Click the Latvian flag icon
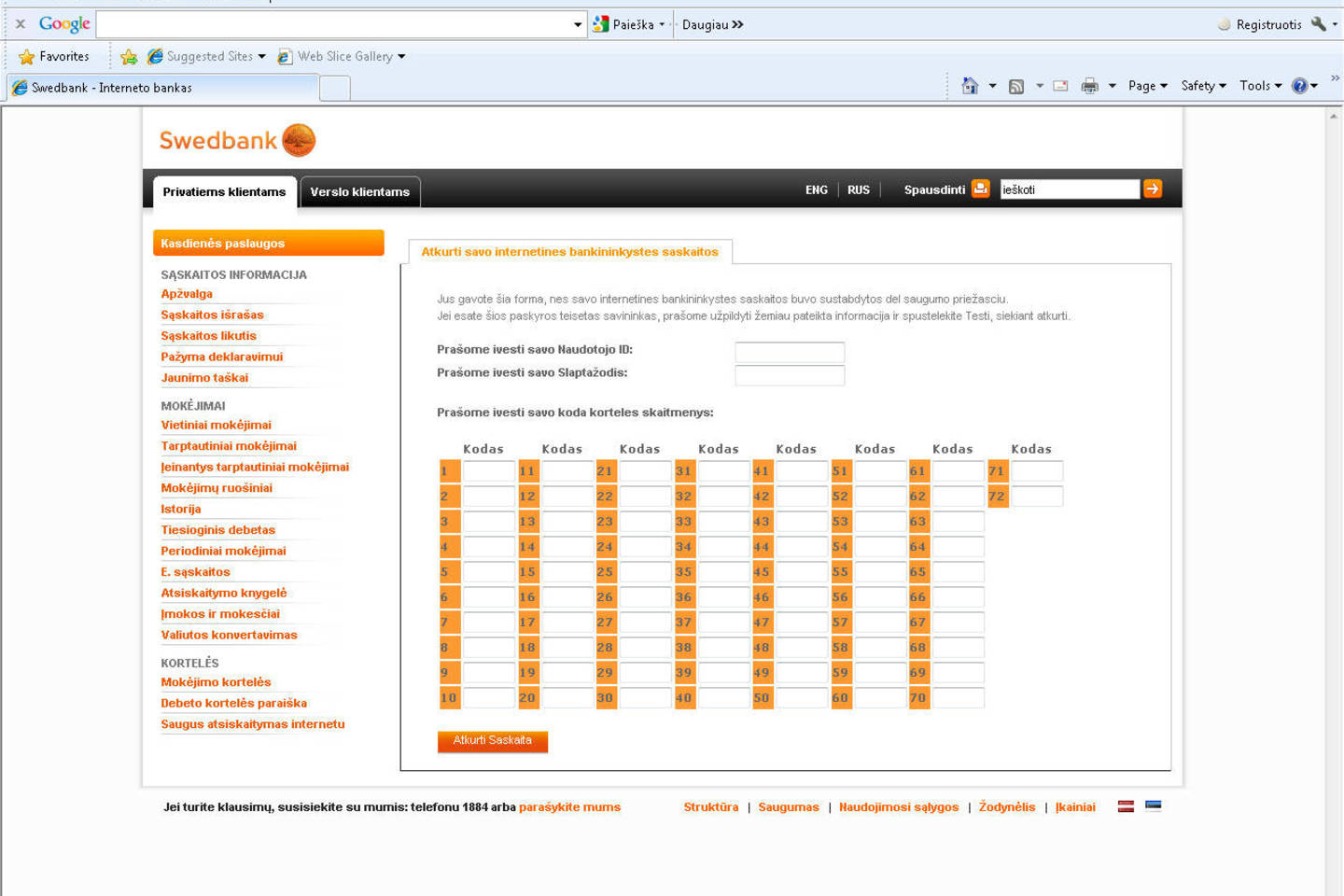The height and width of the screenshot is (896, 1344). click(x=1126, y=806)
